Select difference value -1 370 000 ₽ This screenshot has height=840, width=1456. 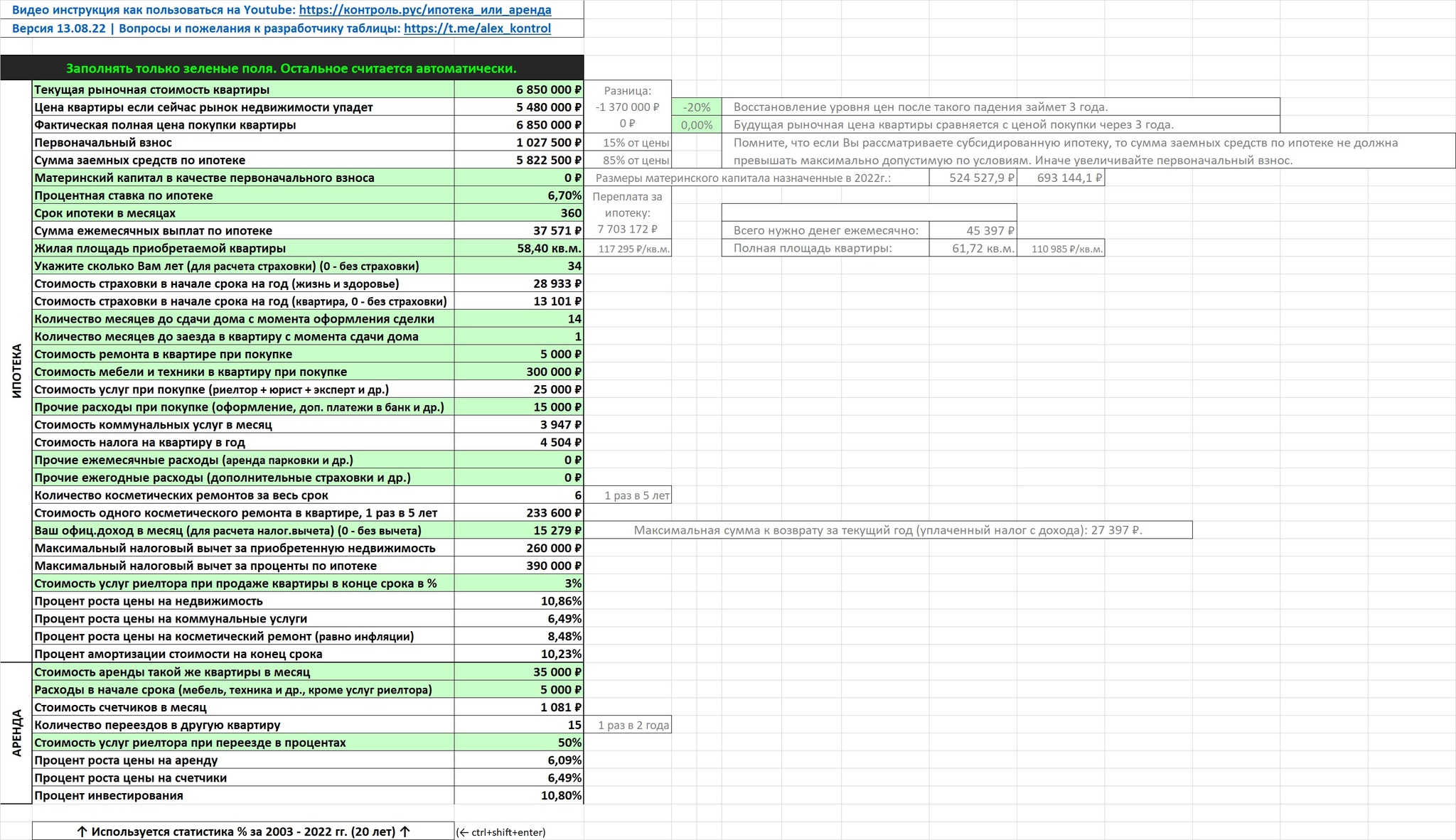tap(628, 107)
